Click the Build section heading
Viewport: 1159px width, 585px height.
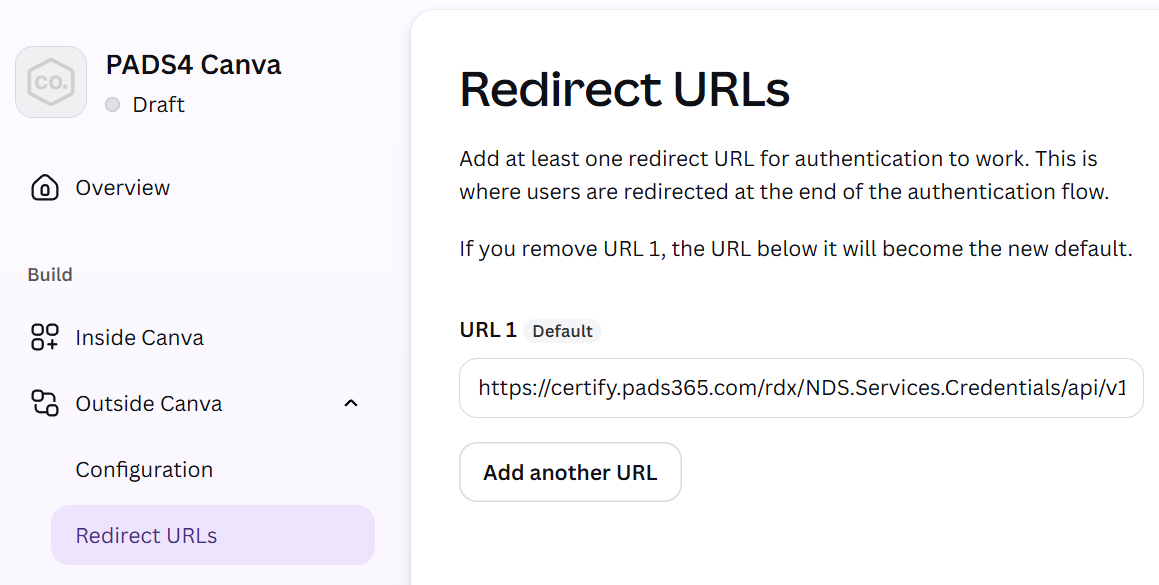click(x=50, y=274)
